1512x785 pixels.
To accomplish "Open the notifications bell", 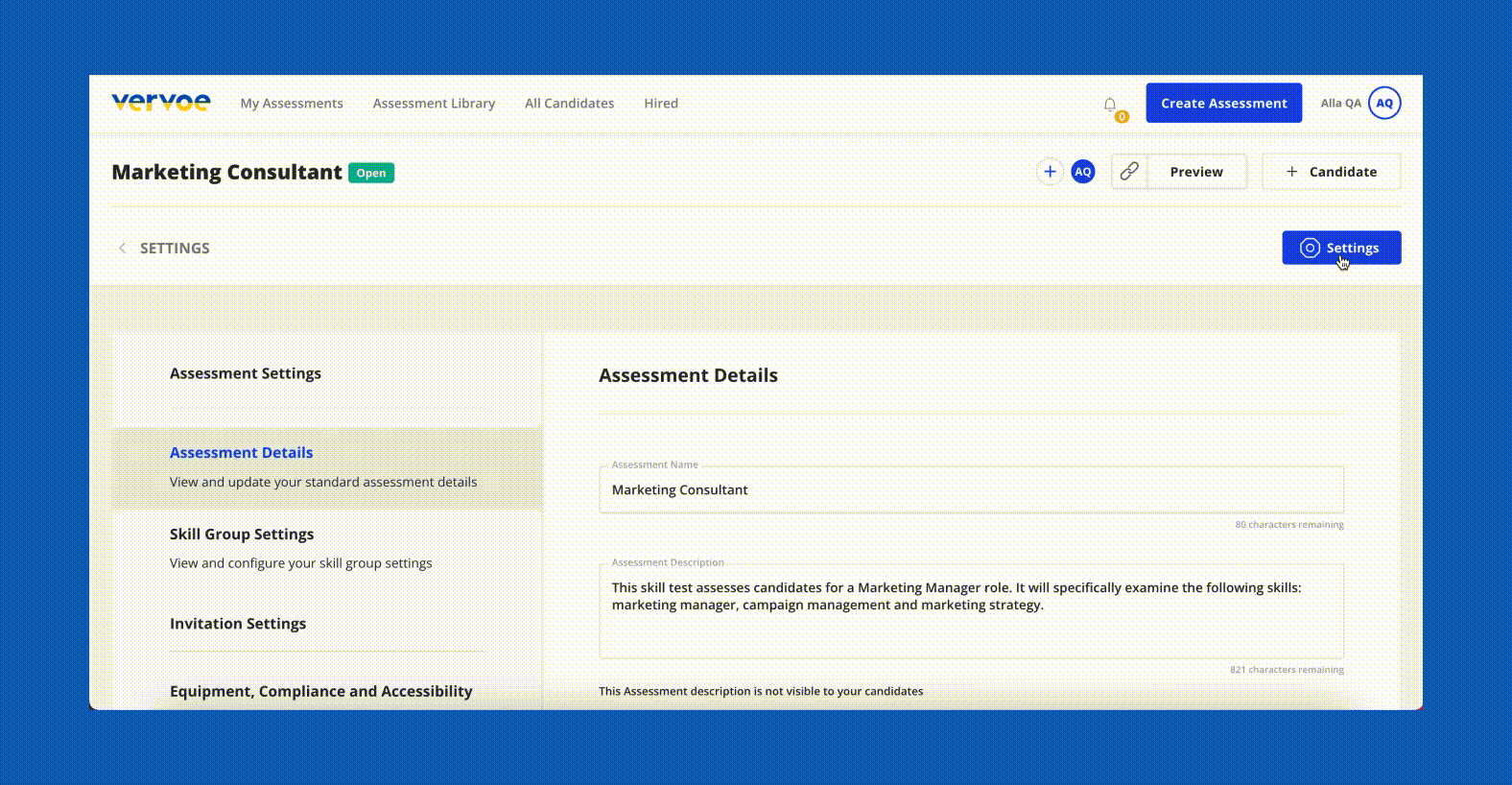I will click(x=1110, y=105).
